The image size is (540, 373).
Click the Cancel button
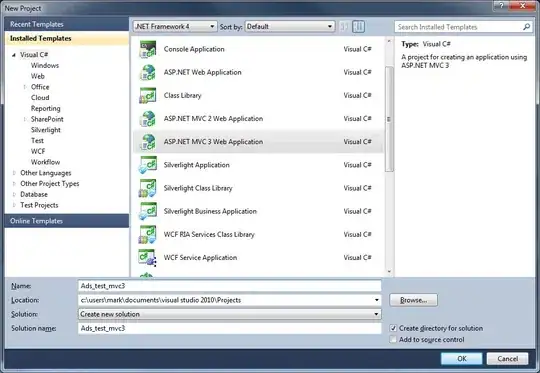point(507,359)
